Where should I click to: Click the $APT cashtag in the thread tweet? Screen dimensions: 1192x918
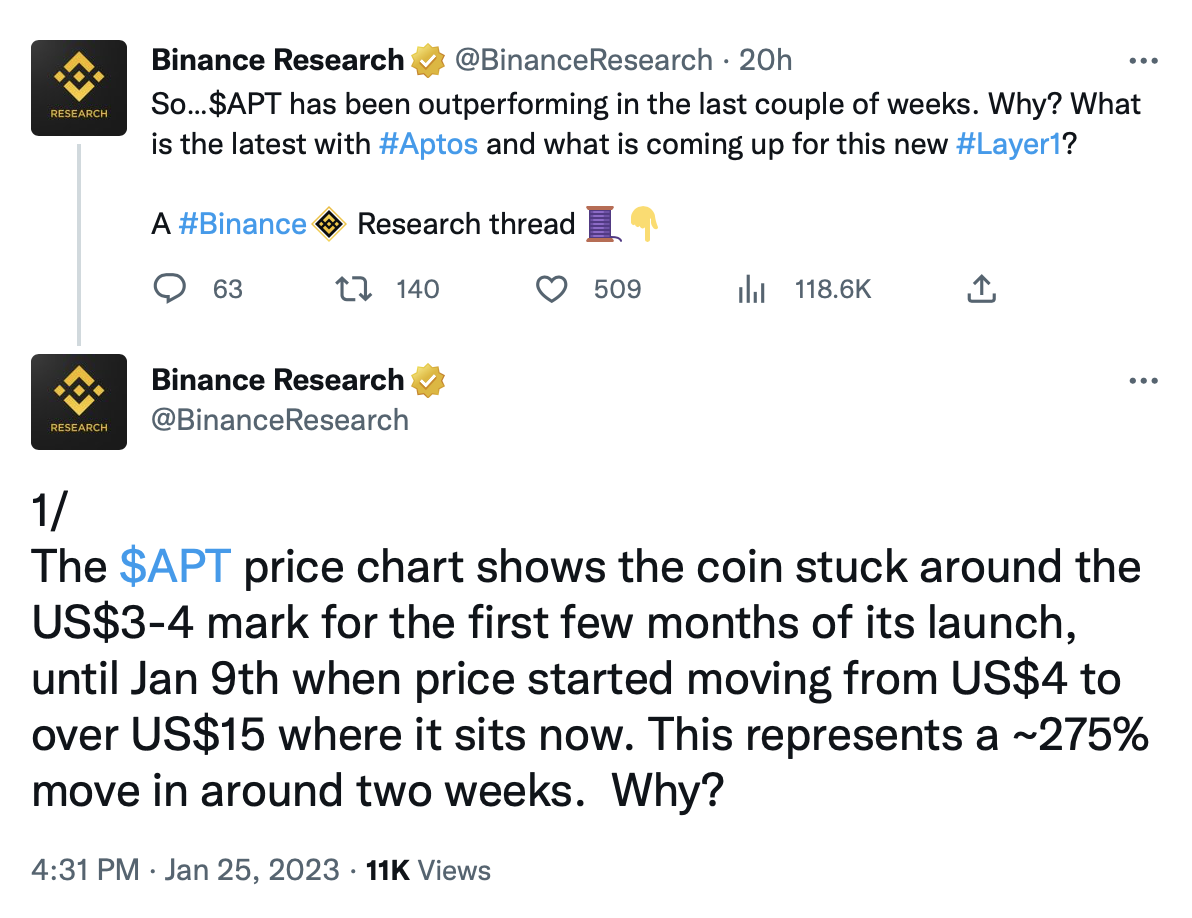[x=175, y=567]
